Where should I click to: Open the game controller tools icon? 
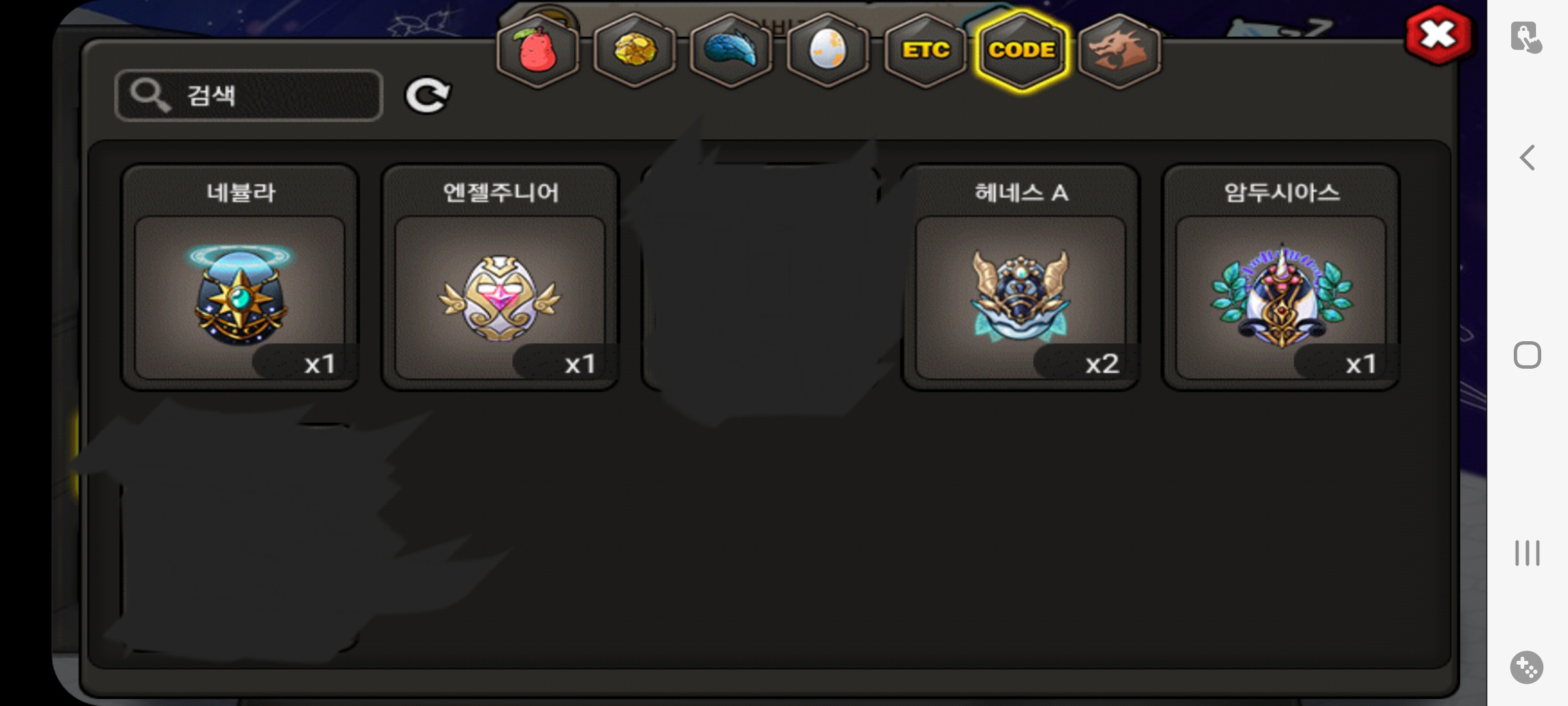click(1527, 667)
